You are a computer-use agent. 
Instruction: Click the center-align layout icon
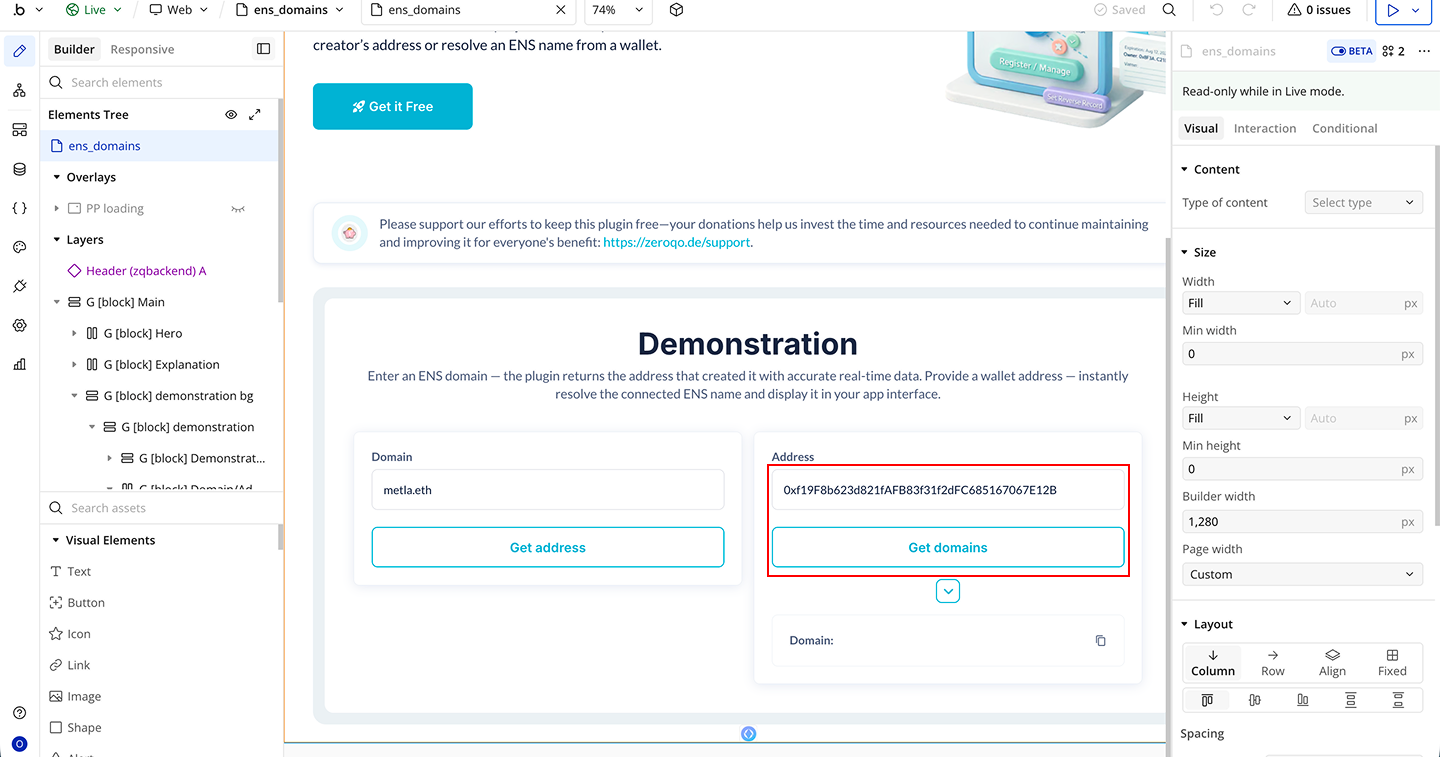click(1255, 700)
